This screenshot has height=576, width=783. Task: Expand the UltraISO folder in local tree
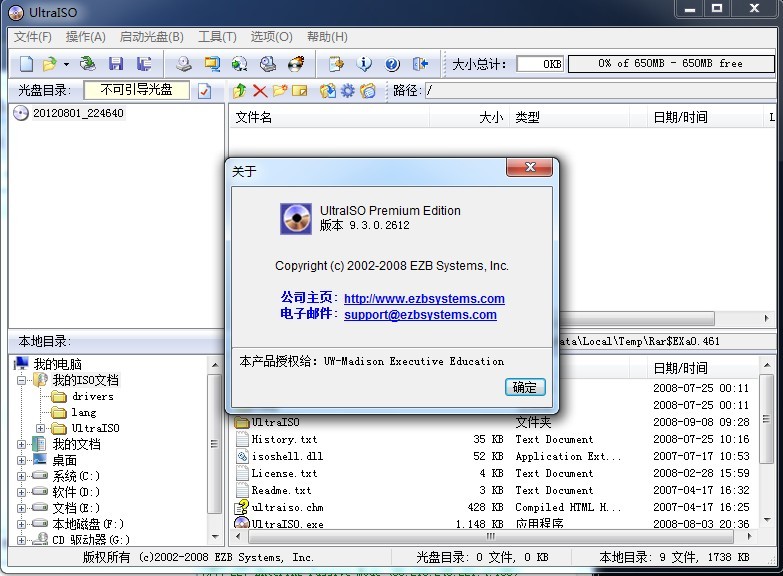click(x=40, y=428)
